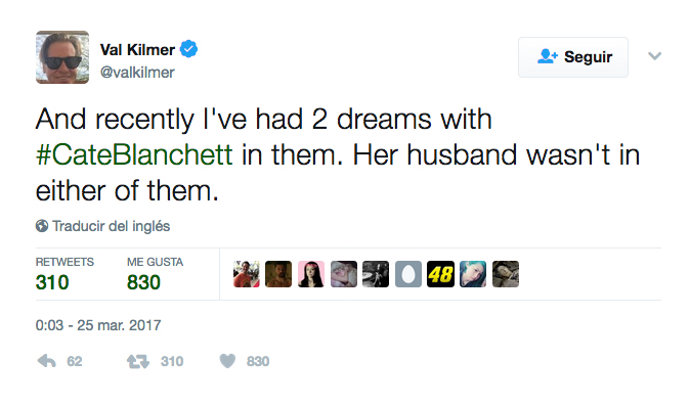Screen dimensions: 690x406
Task: Open the yellow 48 avatar profile
Action: pyautogui.click(x=441, y=274)
